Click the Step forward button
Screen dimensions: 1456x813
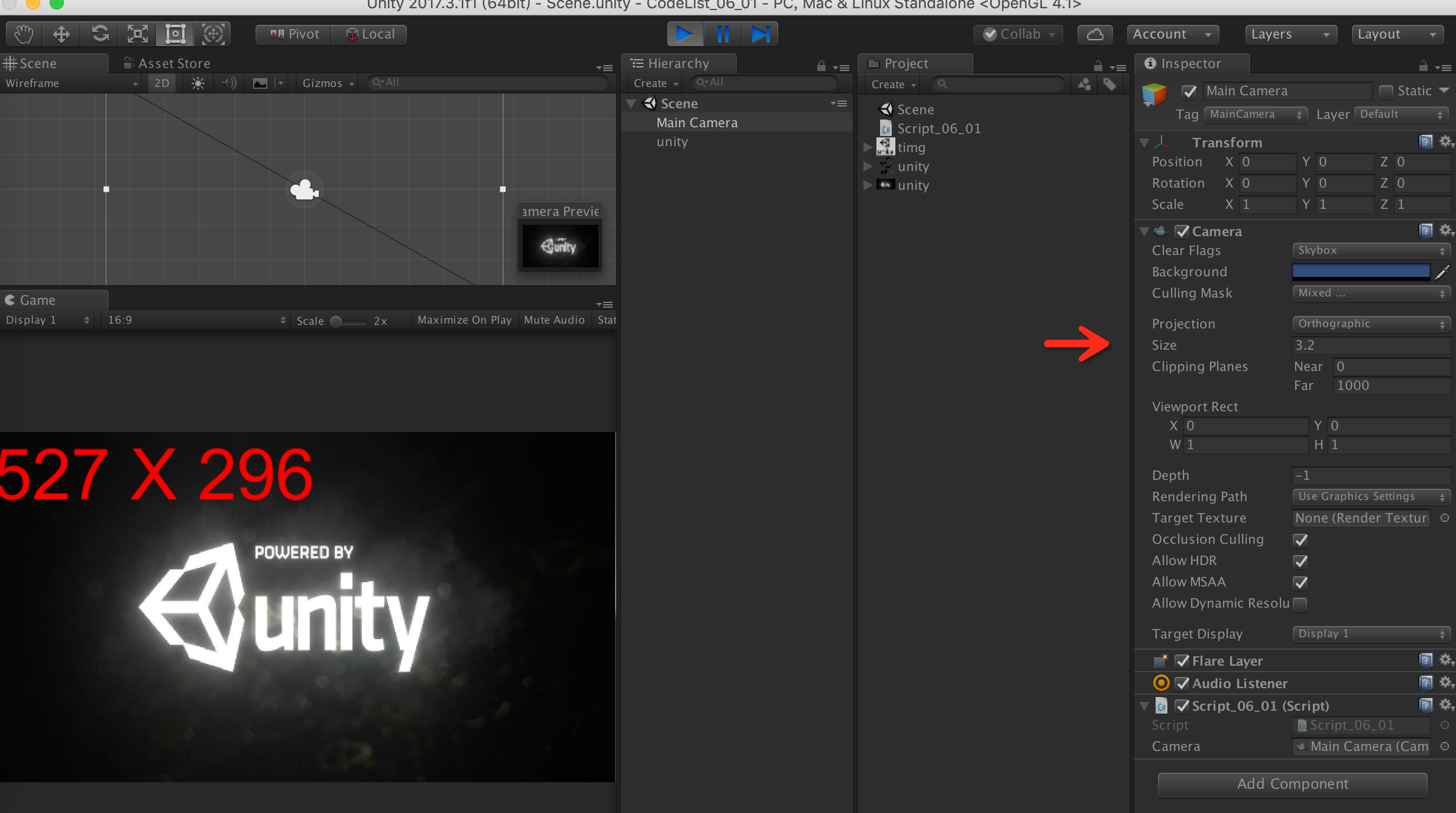click(x=761, y=34)
